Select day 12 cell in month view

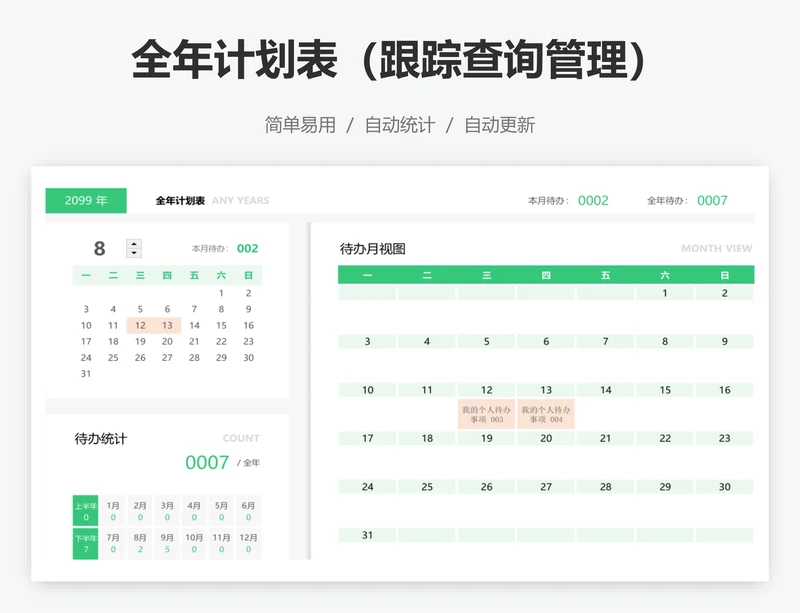(487, 390)
